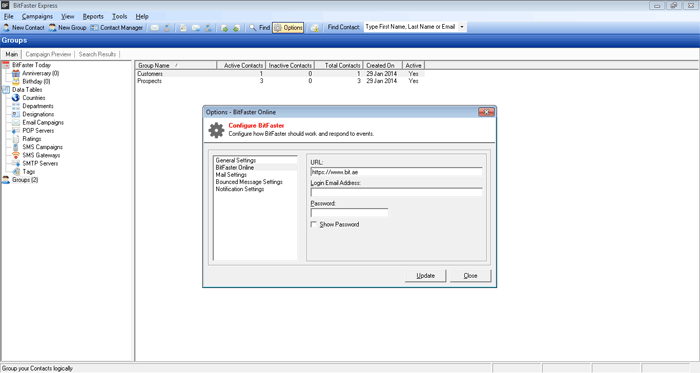Sort by the Created On column header

click(383, 65)
